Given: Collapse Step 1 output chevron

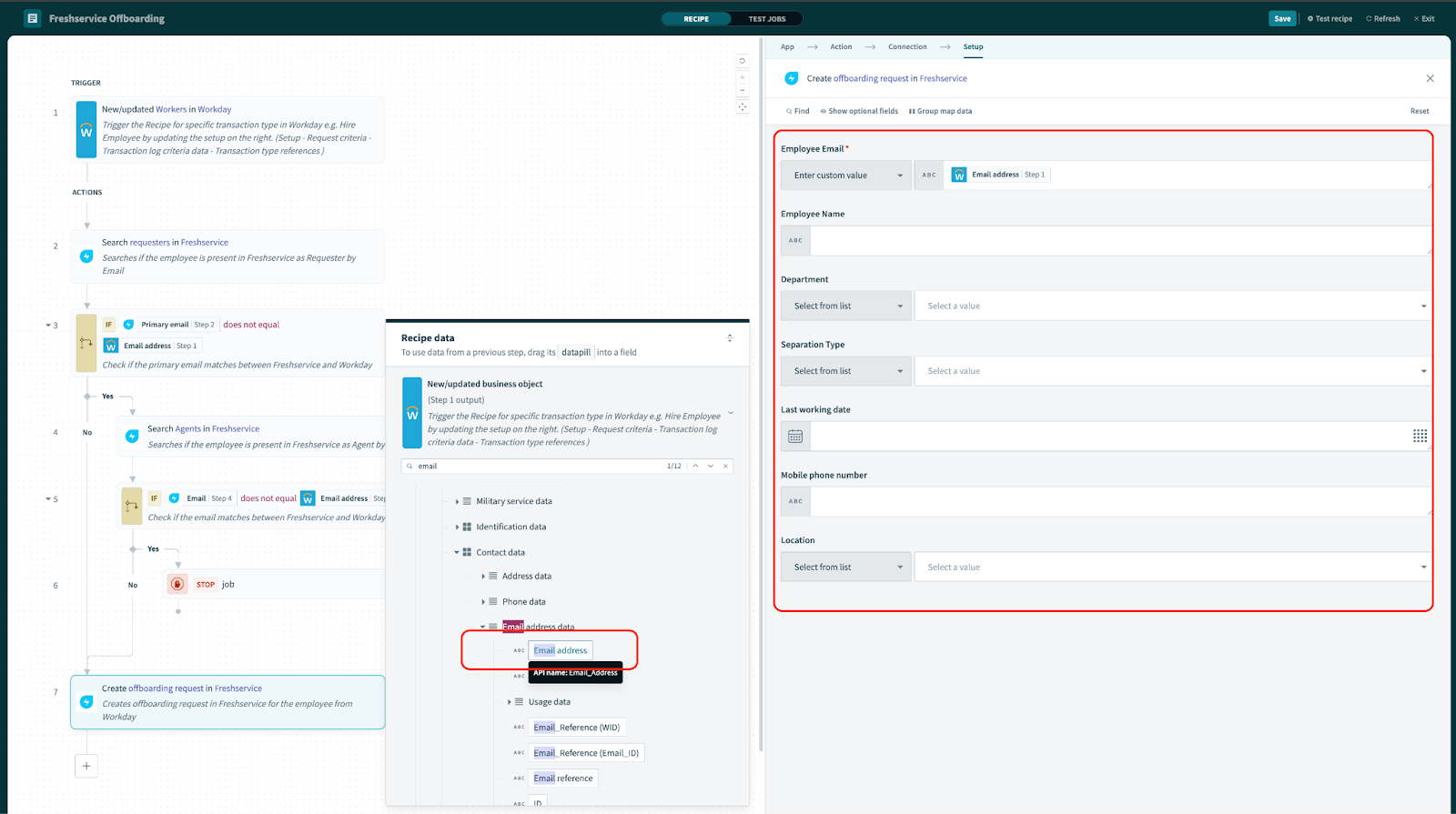Looking at the screenshot, I should click(731, 413).
